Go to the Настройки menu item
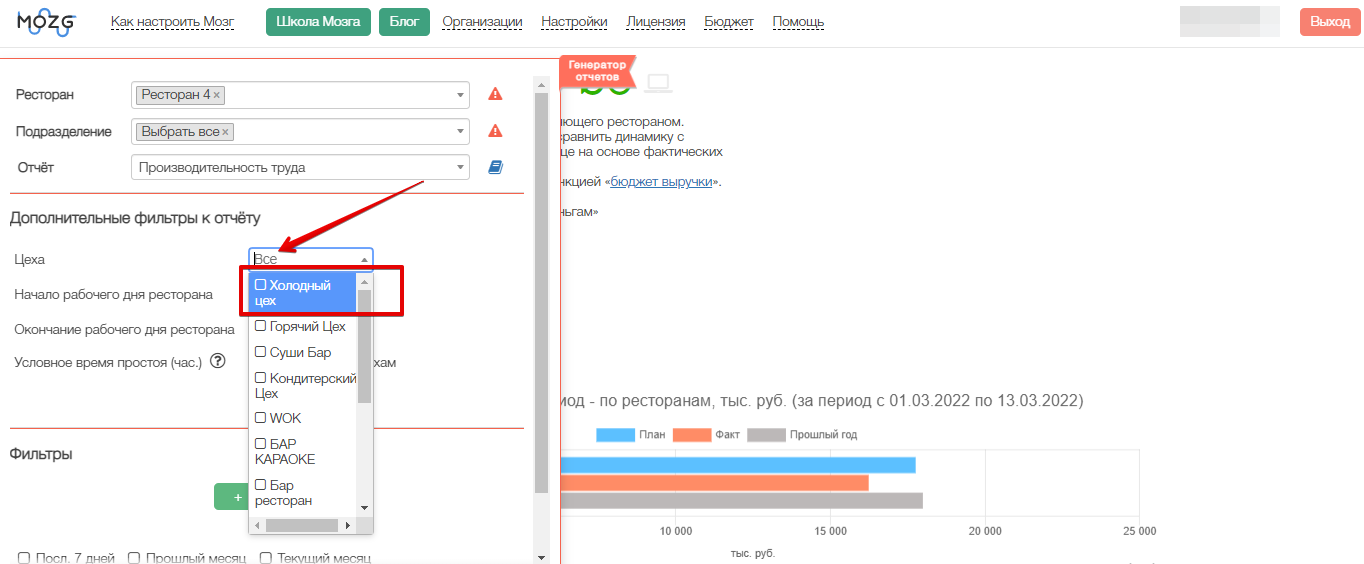Screen dimensions: 1364x564 (x=574, y=22)
